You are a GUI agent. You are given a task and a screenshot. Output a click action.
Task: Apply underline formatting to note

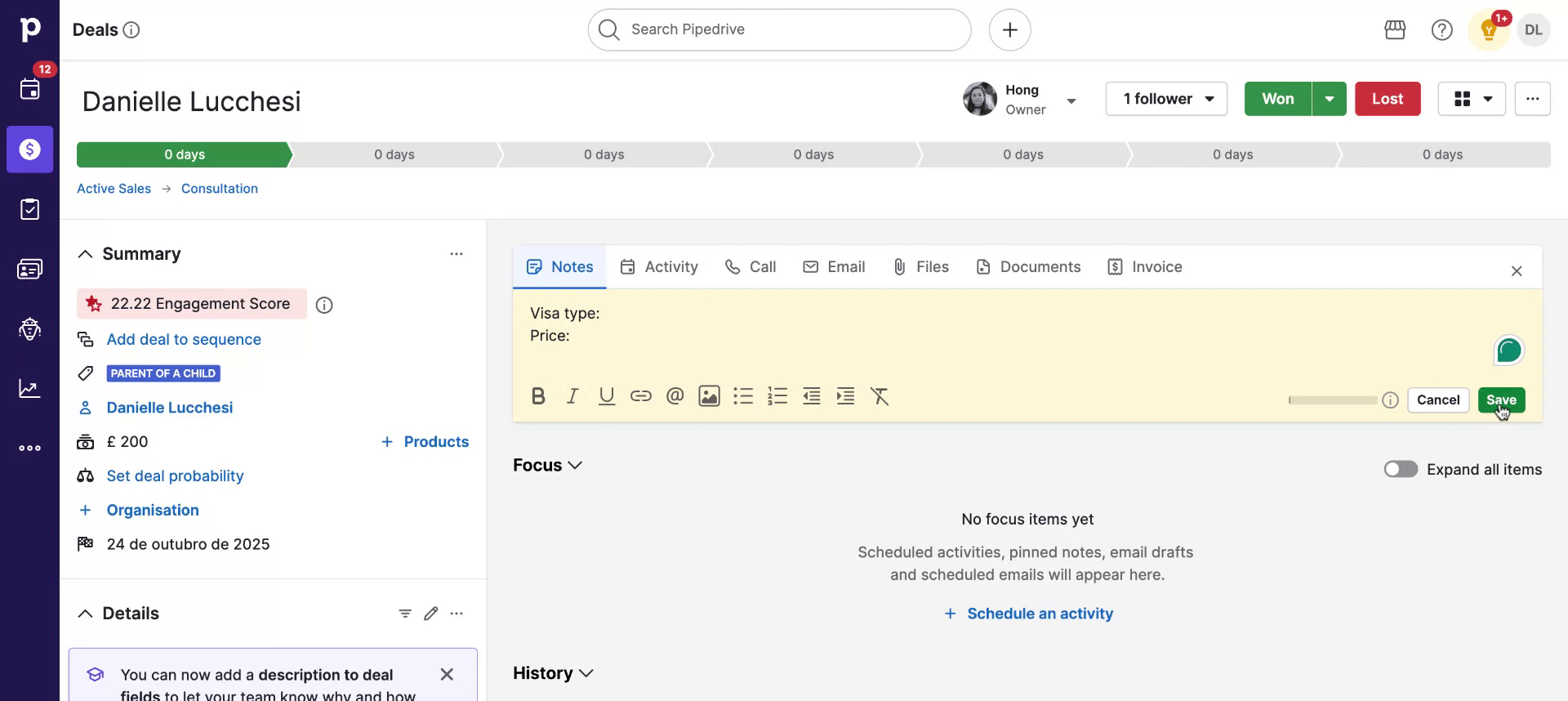coord(606,396)
